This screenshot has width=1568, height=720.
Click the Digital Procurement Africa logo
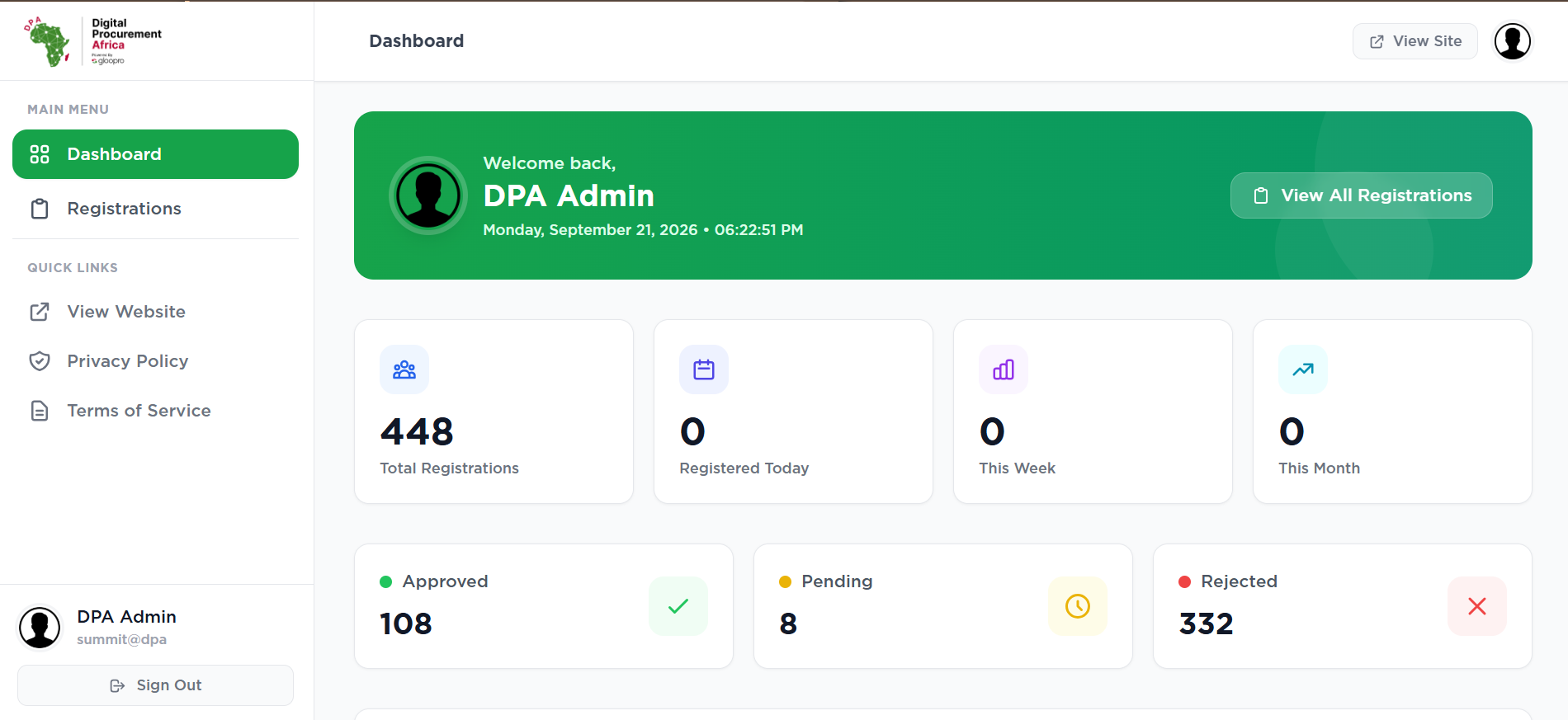[92, 41]
